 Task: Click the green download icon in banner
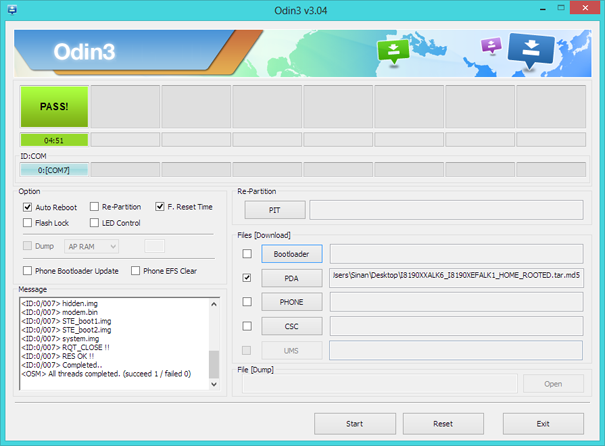tap(393, 52)
